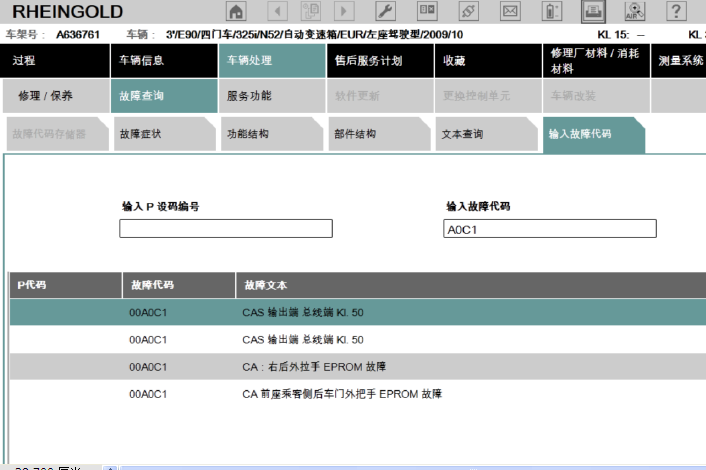Switch to the 功能结构 tab
This screenshot has height=470, width=706.
272,134
